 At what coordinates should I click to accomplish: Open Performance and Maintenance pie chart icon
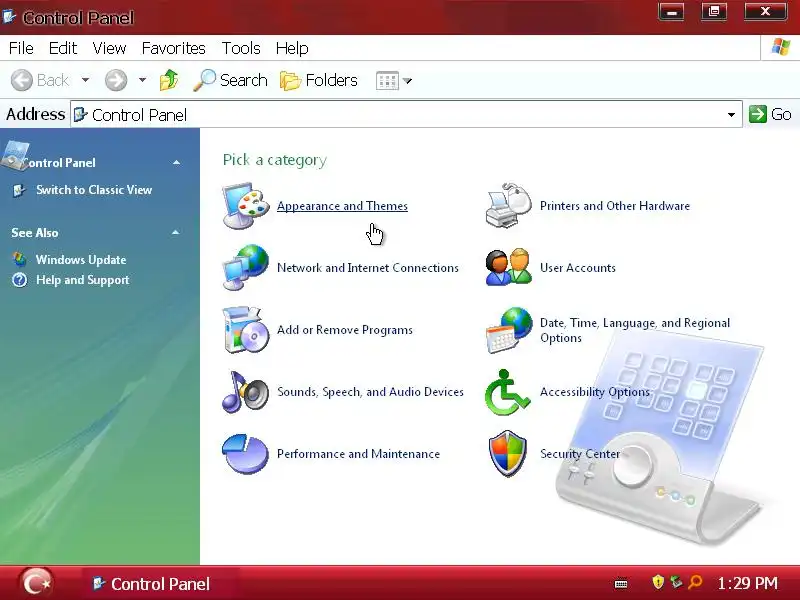246,454
